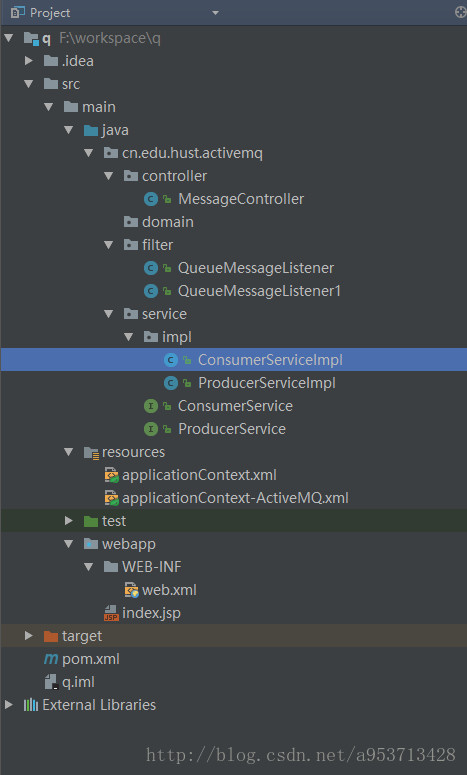Click the index.jsp file icon

point(111,613)
